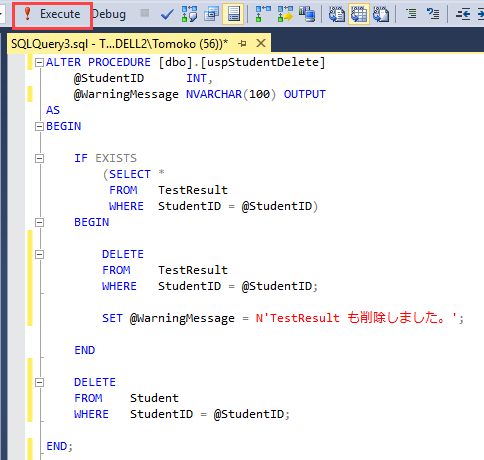Toggle Include Client Statistics

point(307,14)
